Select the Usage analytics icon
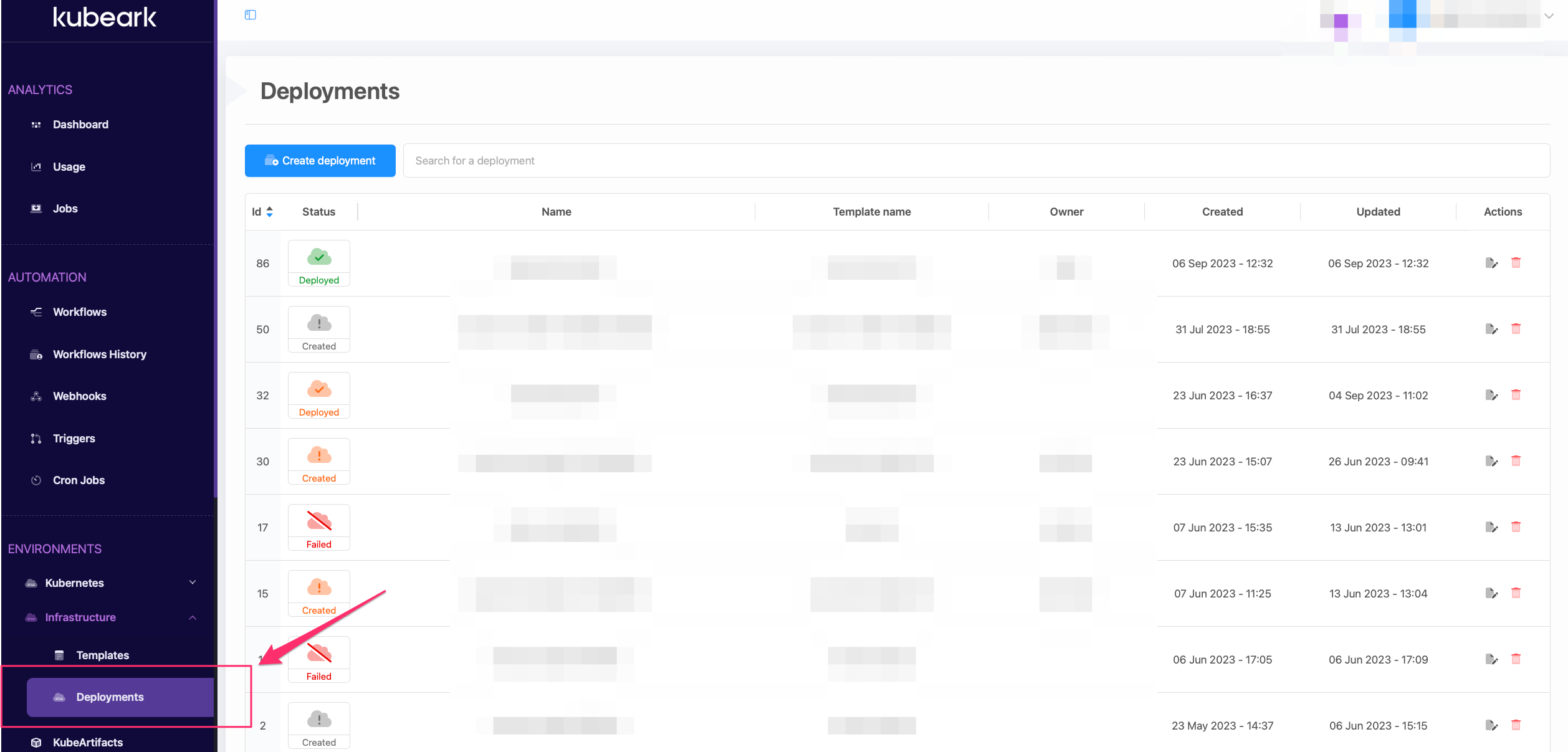This screenshot has width=1568, height=752. click(36, 166)
